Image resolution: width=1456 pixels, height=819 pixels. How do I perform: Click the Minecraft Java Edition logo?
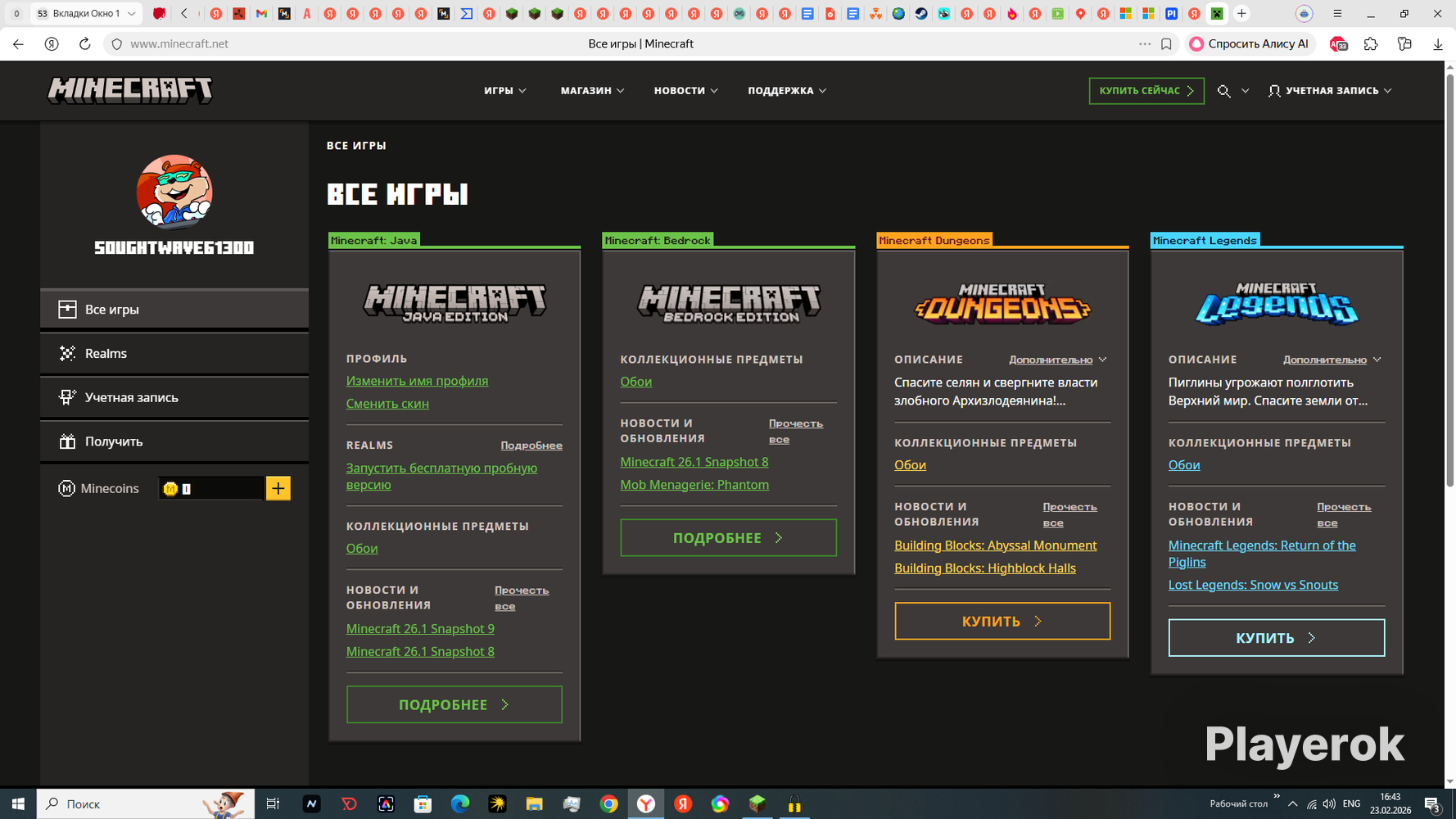(454, 303)
